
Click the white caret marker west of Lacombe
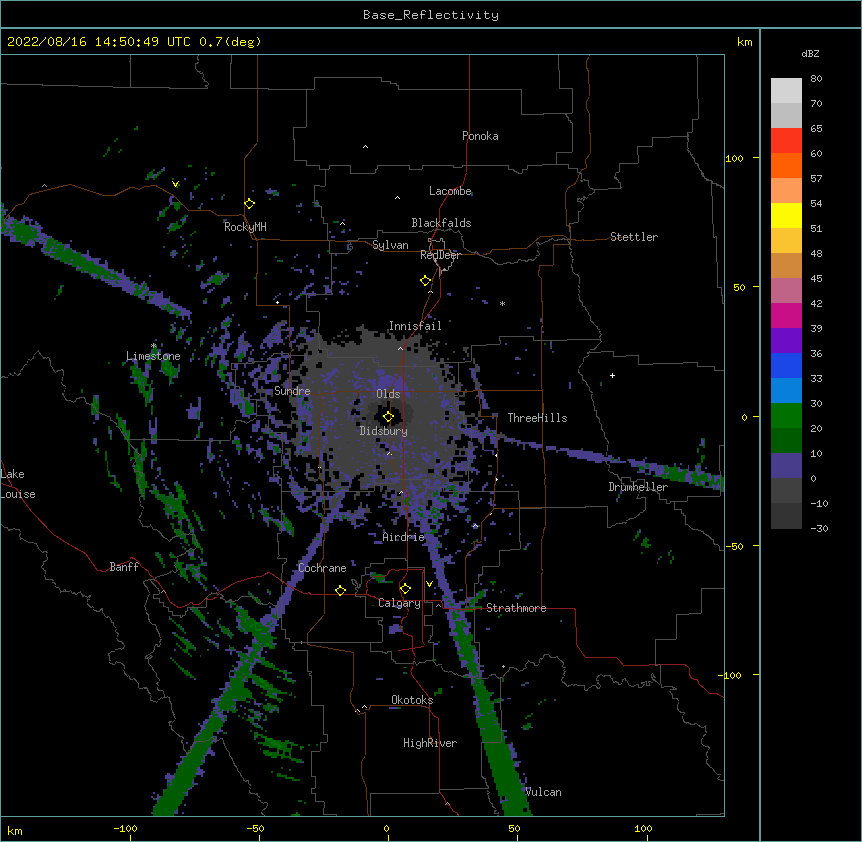point(397,198)
